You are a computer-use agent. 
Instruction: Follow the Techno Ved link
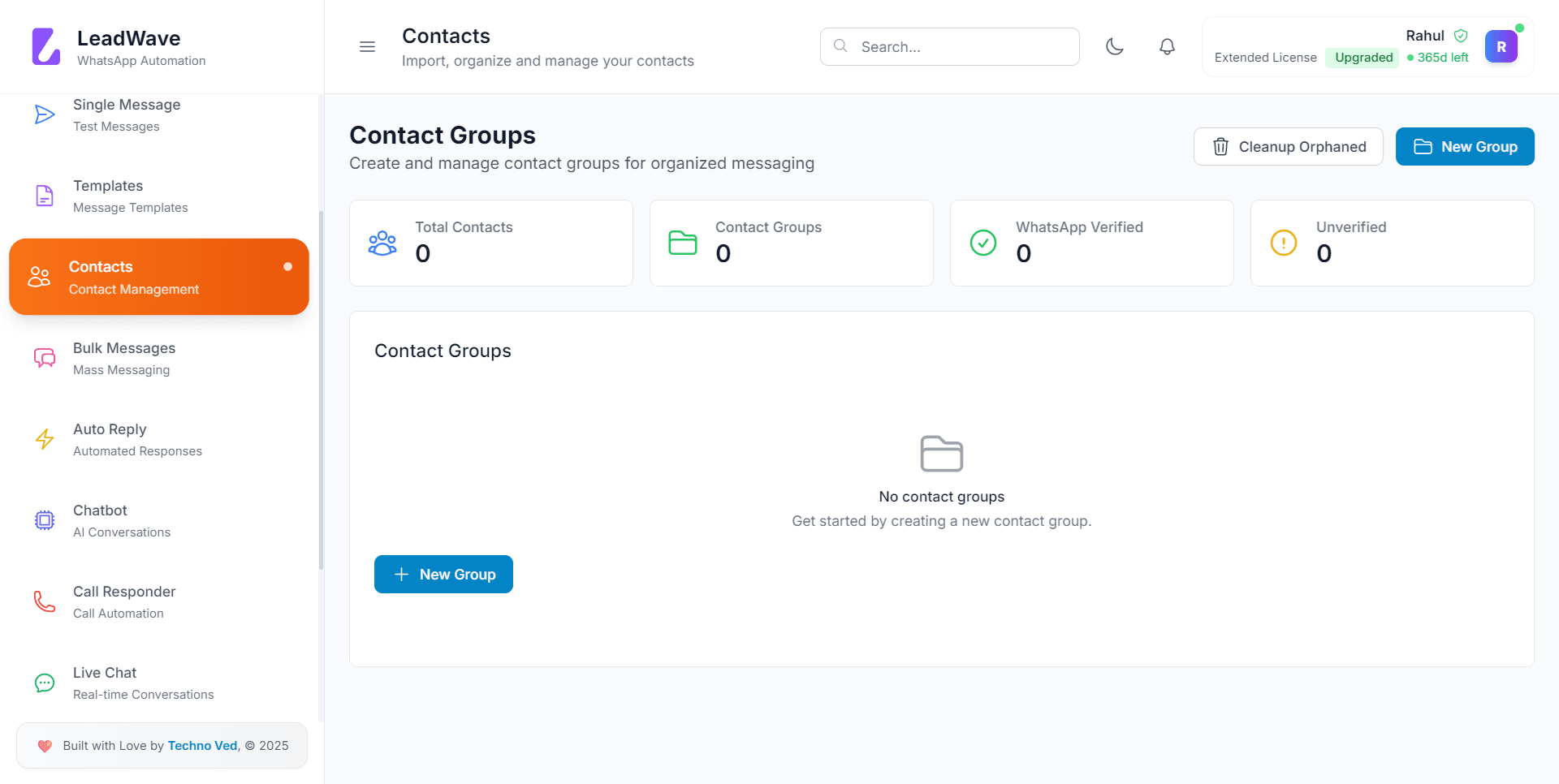pyautogui.click(x=202, y=746)
